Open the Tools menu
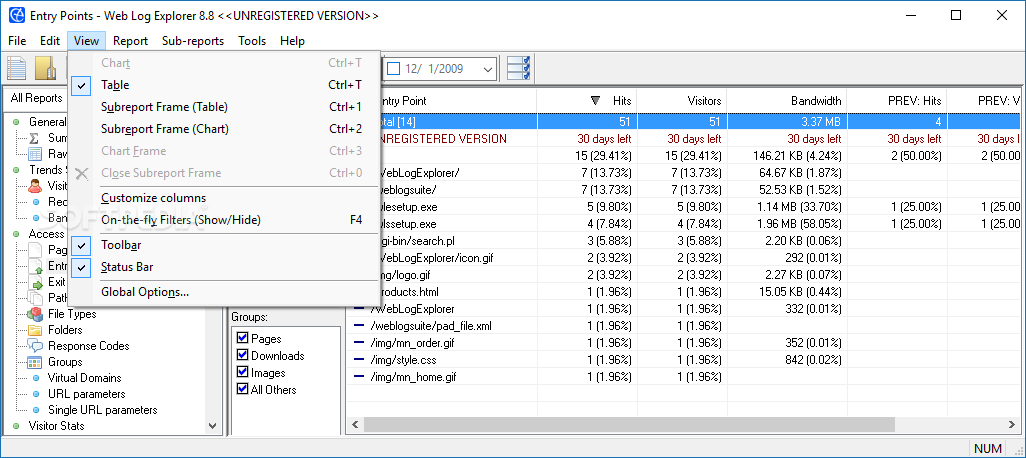1026x458 pixels. click(x=252, y=41)
